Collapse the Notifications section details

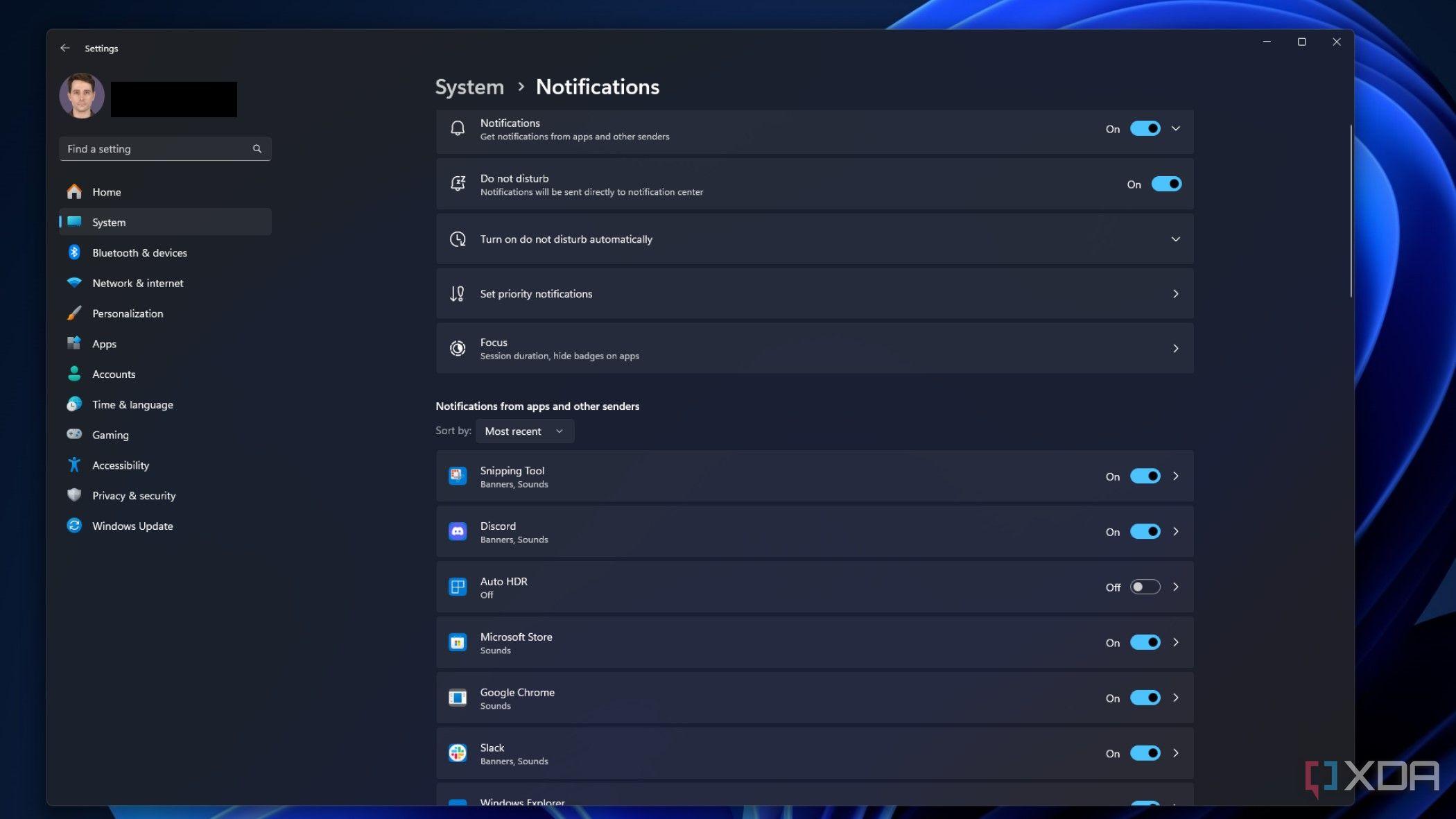(1176, 128)
